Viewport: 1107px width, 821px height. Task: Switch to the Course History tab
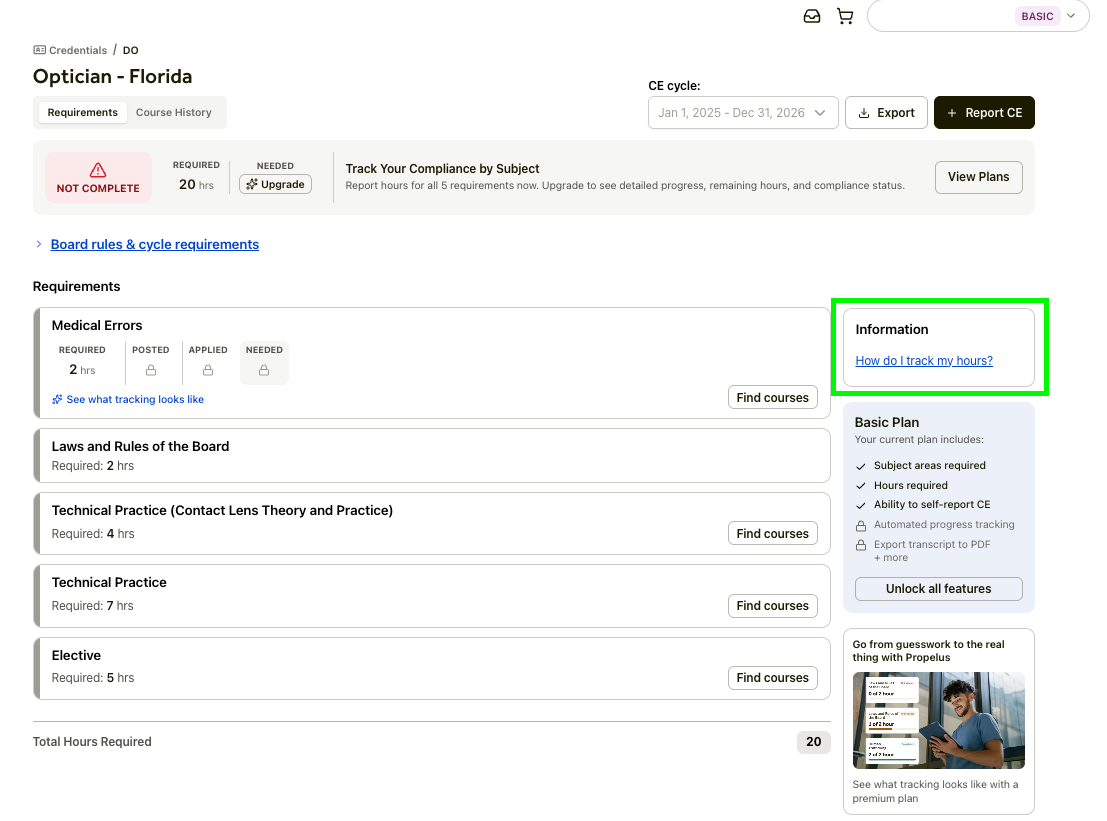pos(174,113)
